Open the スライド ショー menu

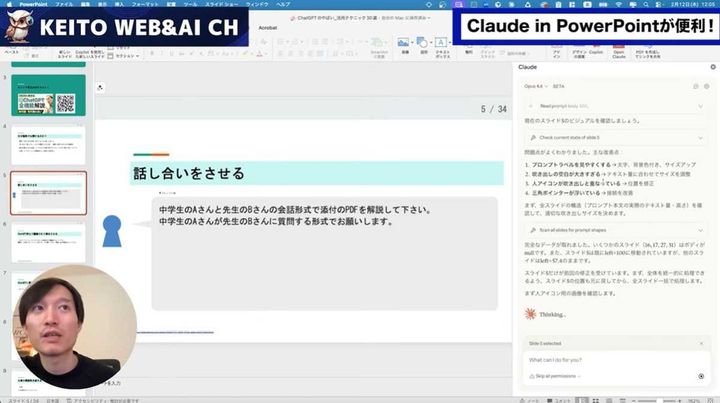[x=221, y=4]
